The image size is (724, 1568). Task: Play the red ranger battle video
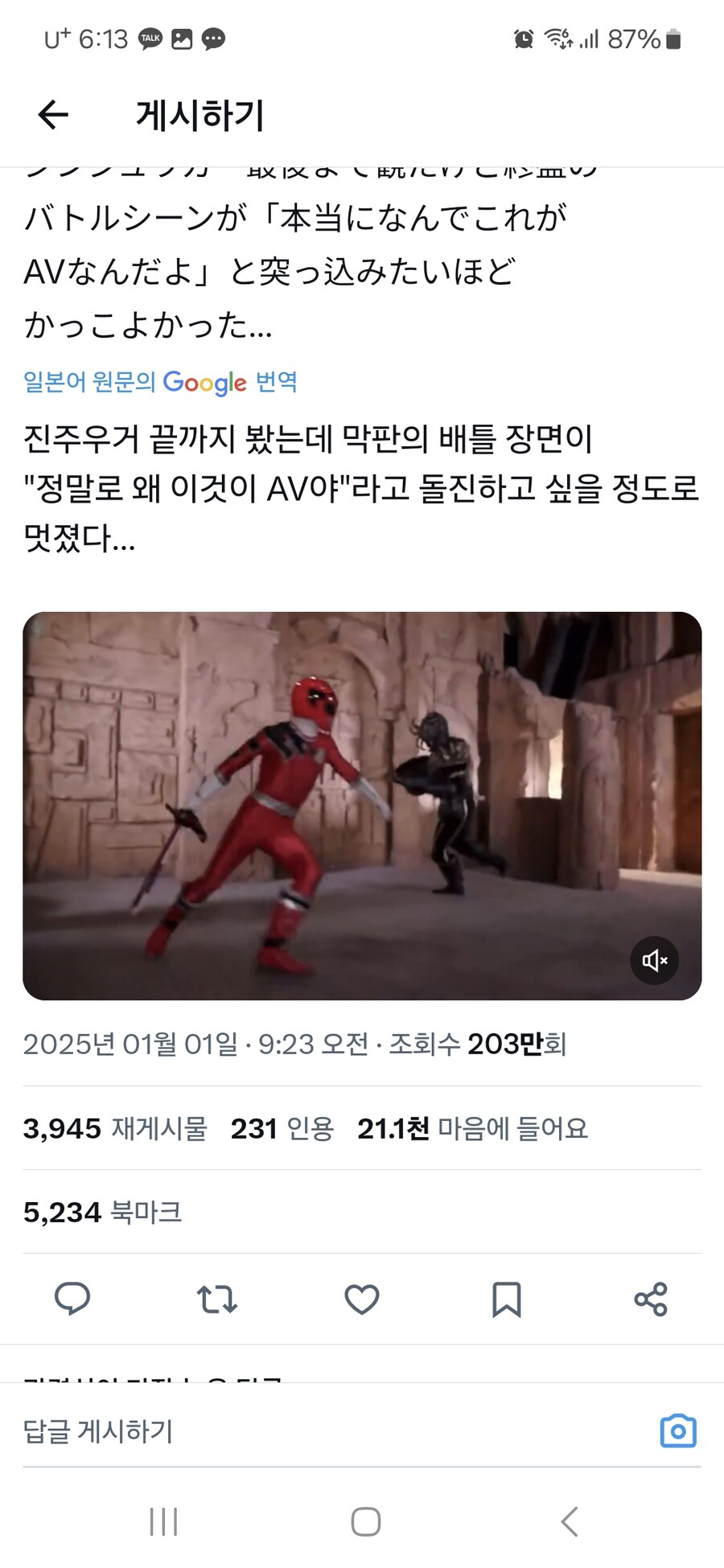pos(362,806)
